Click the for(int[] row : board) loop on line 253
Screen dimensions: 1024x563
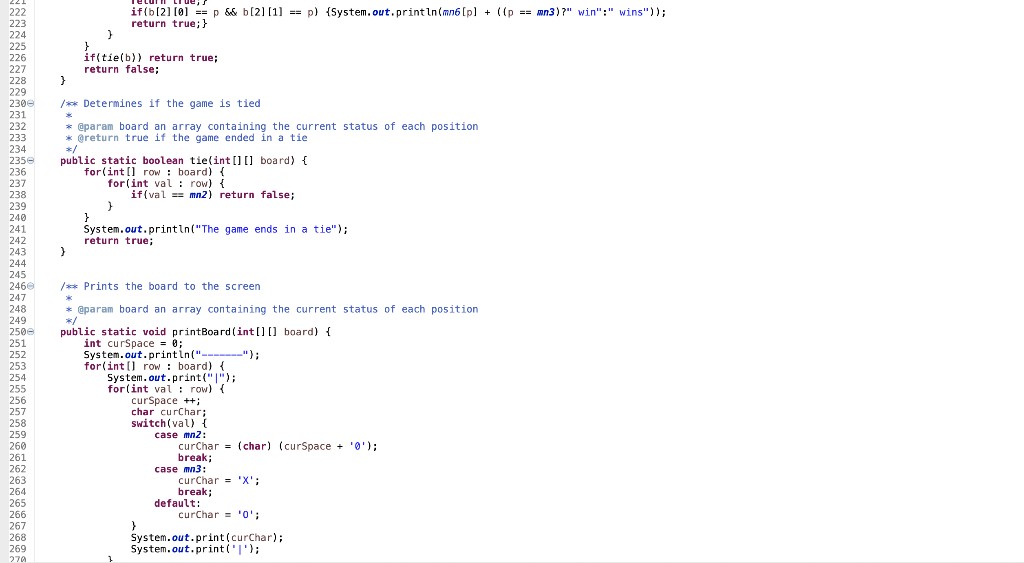[154, 366]
